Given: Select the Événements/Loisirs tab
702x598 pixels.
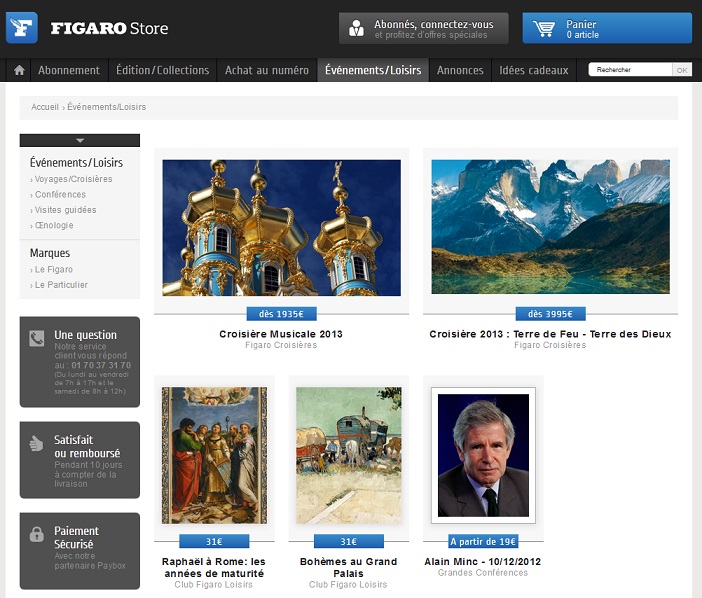Looking at the screenshot, I should (x=373, y=70).
